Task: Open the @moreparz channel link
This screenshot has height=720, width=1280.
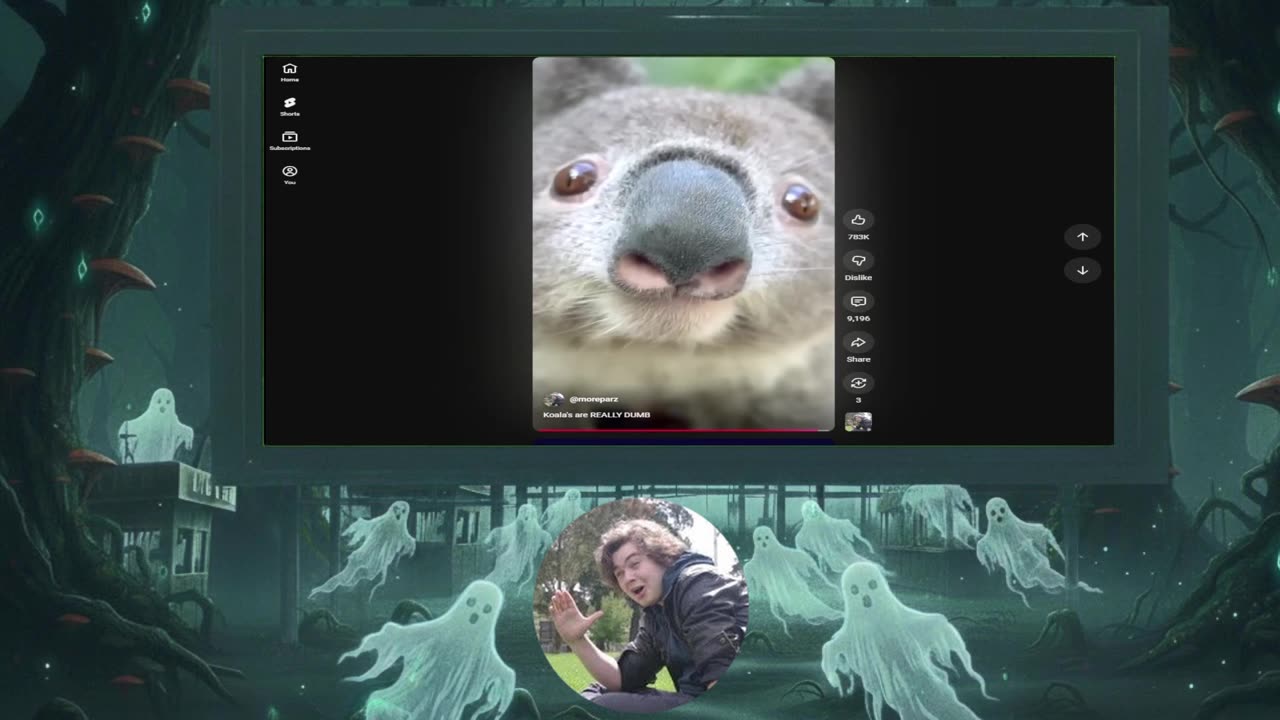Action: pos(593,399)
